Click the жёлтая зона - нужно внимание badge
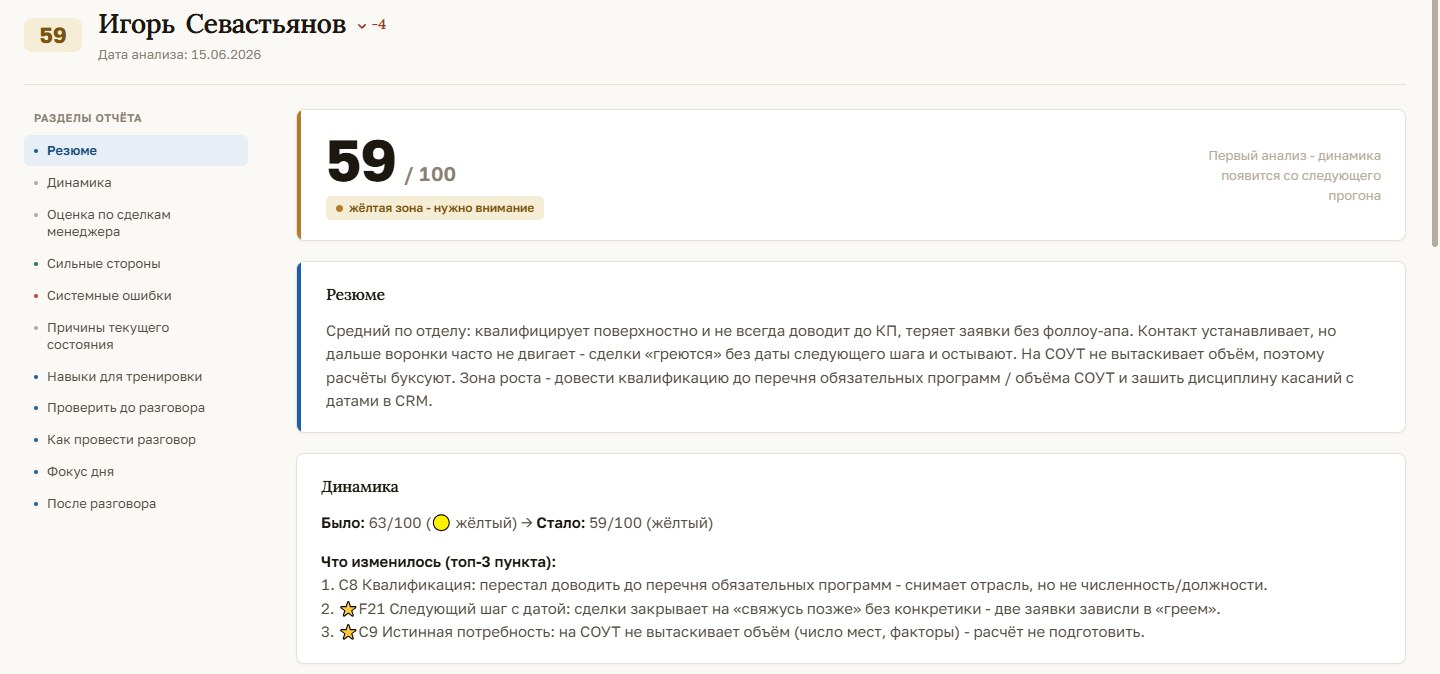1440x674 pixels. pos(435,208)
